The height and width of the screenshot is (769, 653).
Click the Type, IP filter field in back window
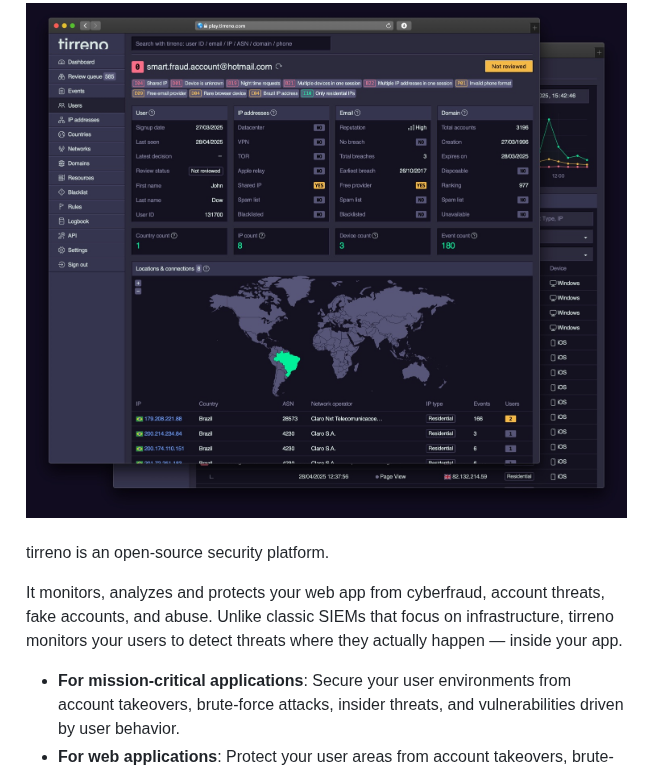coord(567,219)
